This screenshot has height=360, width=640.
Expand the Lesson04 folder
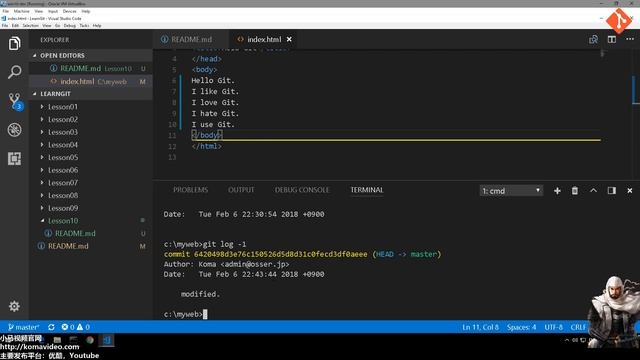[x=62, y=145]
